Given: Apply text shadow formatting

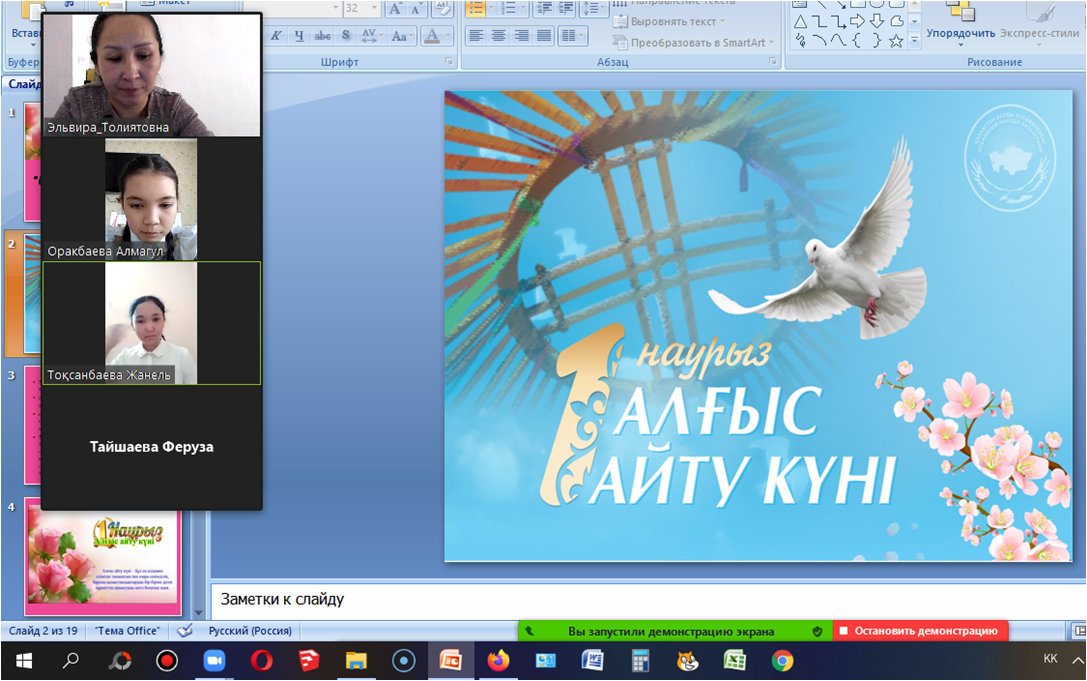Looking at the screenshot, I should pyautogui.click(x=346, y=36).
